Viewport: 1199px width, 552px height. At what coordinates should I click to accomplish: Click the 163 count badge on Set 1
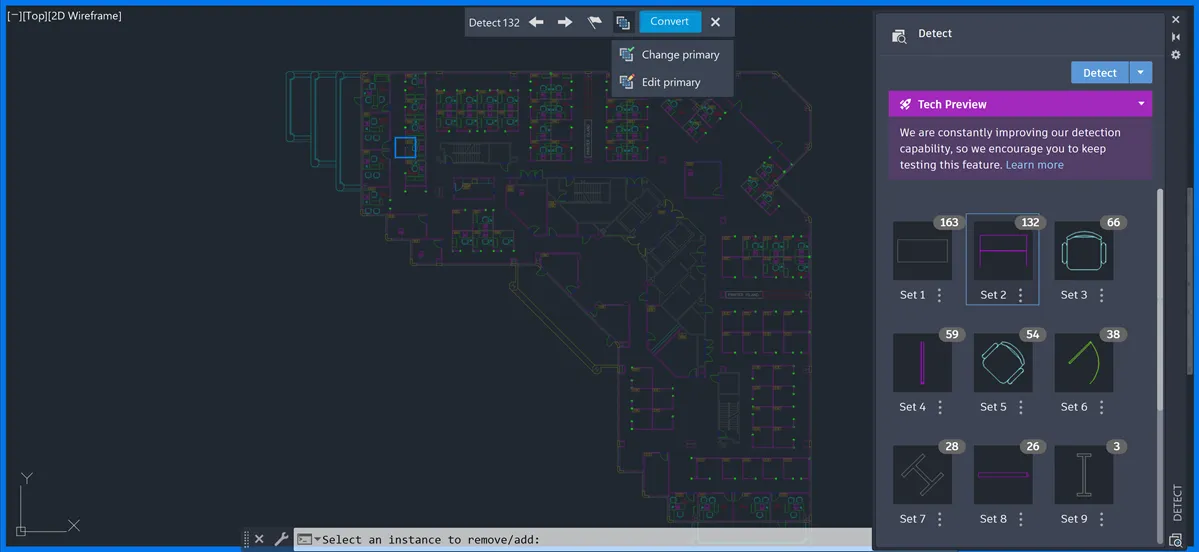(948, 222)
